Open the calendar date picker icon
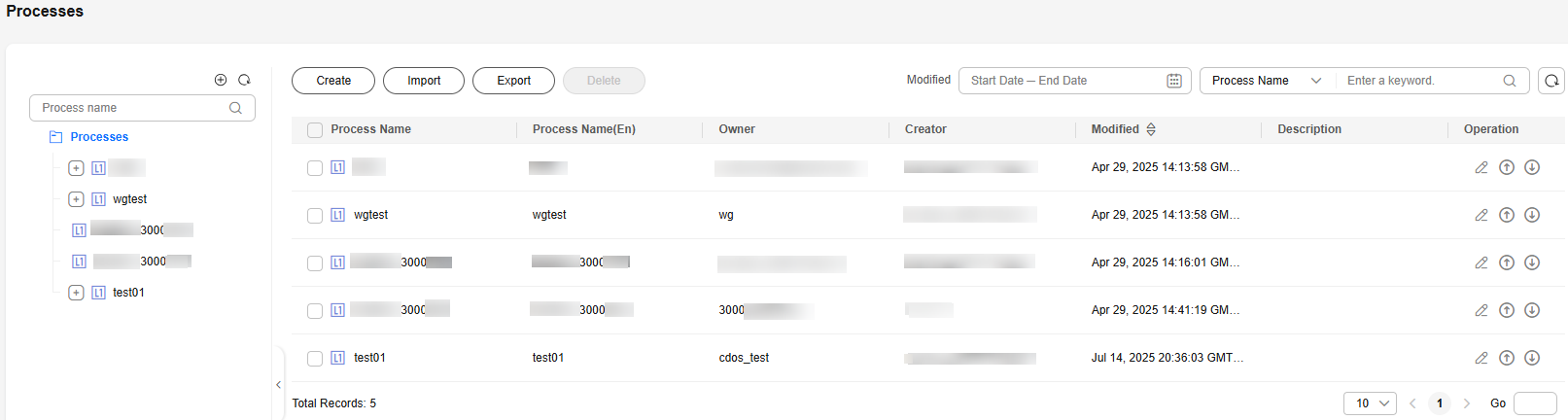Image resolution: width=1568 pixels, height=420 pixels. [x=1174, y=81]
